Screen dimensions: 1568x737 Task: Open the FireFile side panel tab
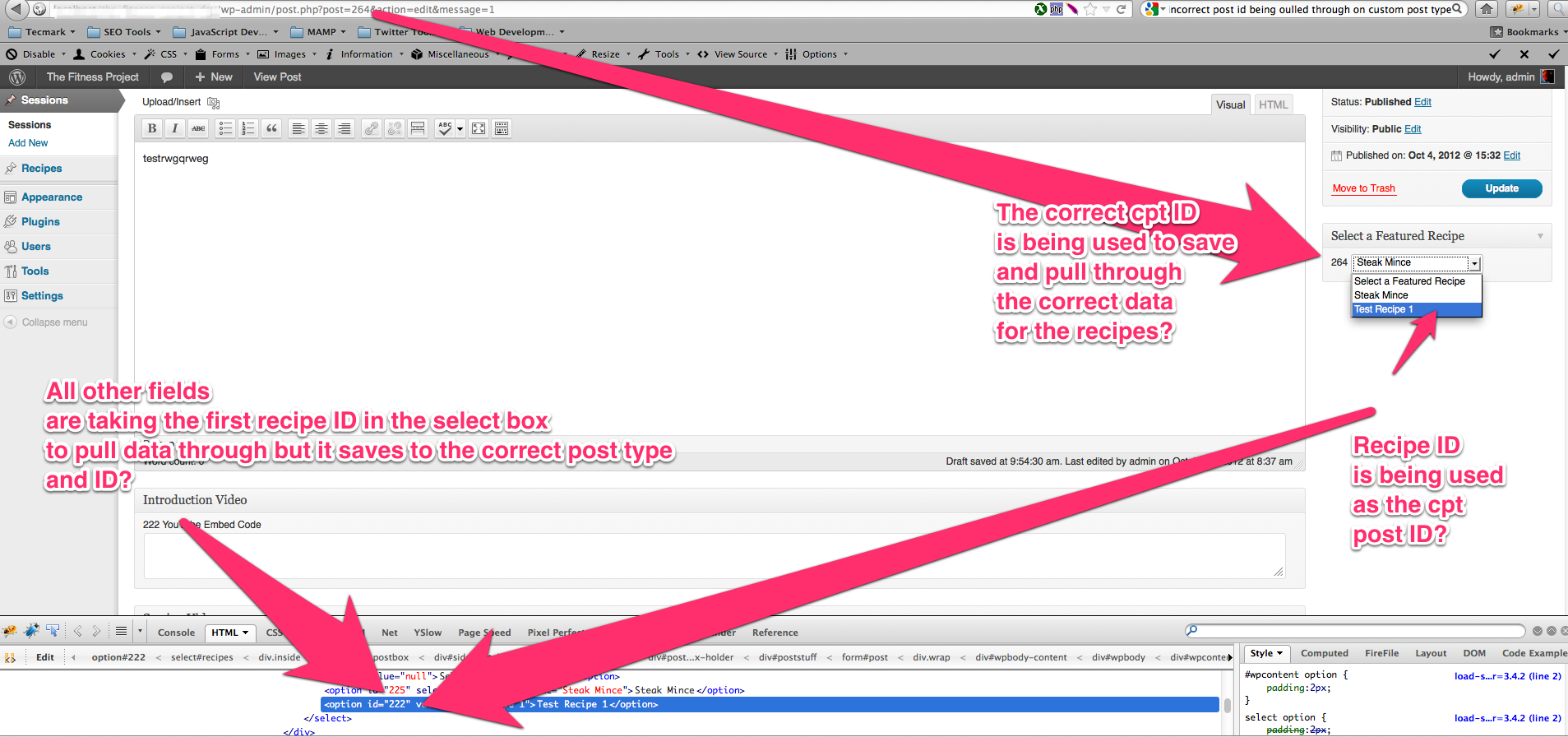pyautogui.click(x=1381, y=653)
